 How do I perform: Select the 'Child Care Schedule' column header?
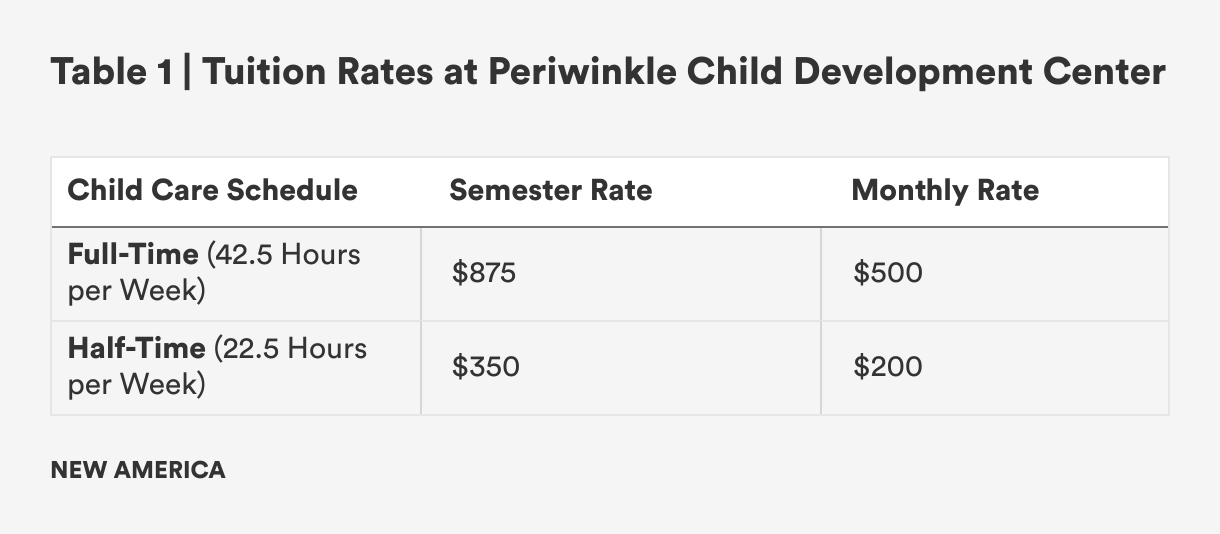pyautogui.click(x=212, y=190)
